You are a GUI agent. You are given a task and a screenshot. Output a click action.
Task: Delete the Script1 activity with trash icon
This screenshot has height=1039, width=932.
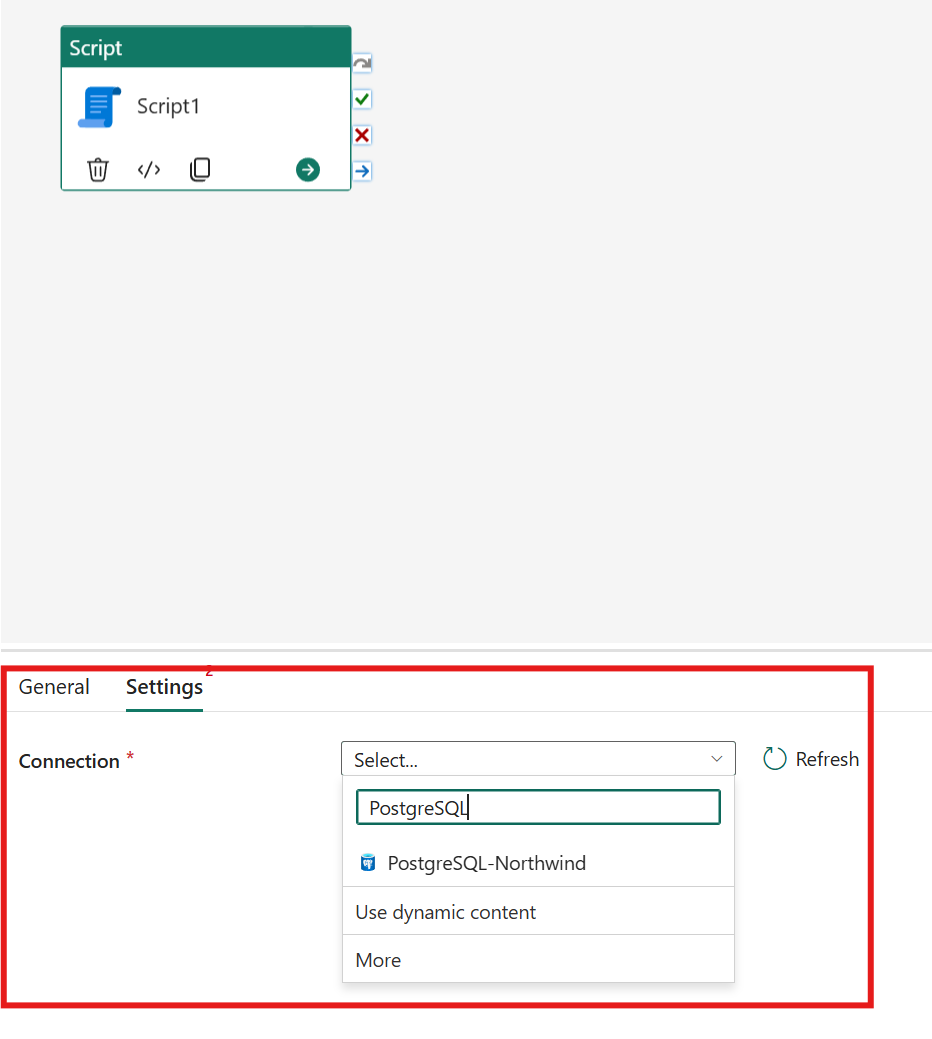(97, 170)
